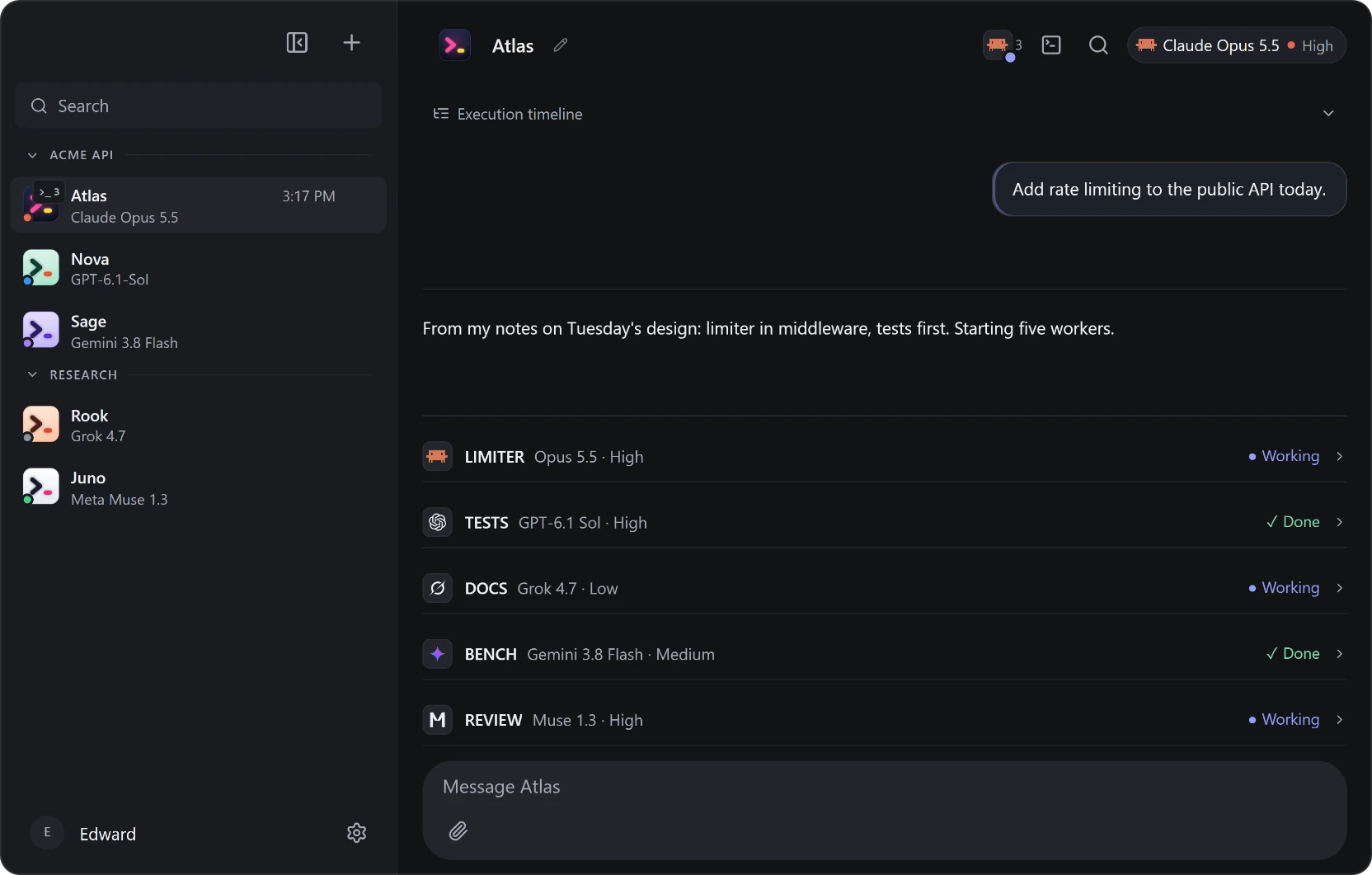Start a new chat with plus icon

pos(351,43)
